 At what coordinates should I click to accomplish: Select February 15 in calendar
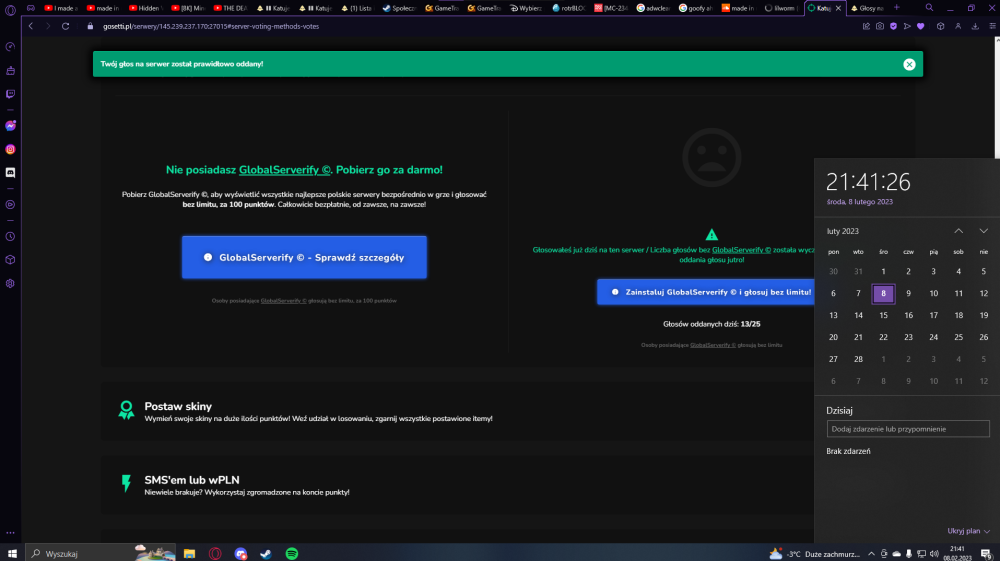[x=883, y=315]
